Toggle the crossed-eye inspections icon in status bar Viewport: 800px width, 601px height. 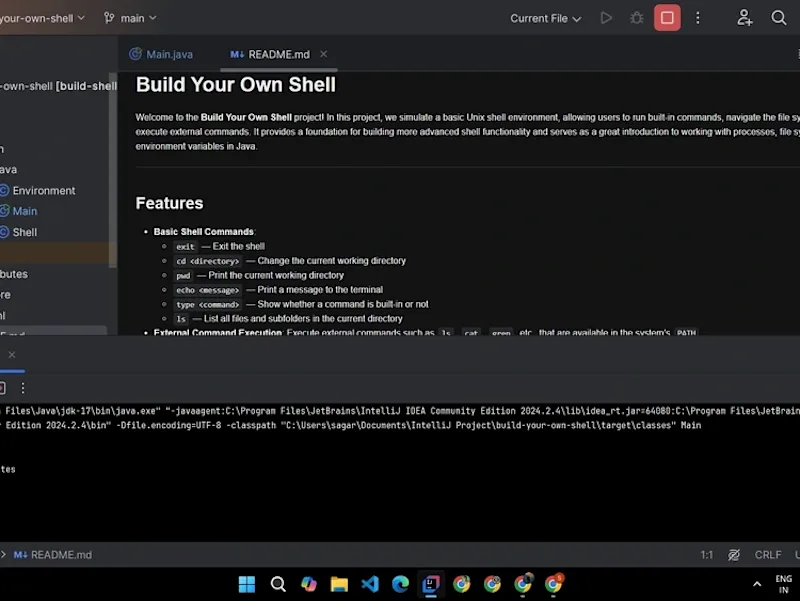pos(734,555)
